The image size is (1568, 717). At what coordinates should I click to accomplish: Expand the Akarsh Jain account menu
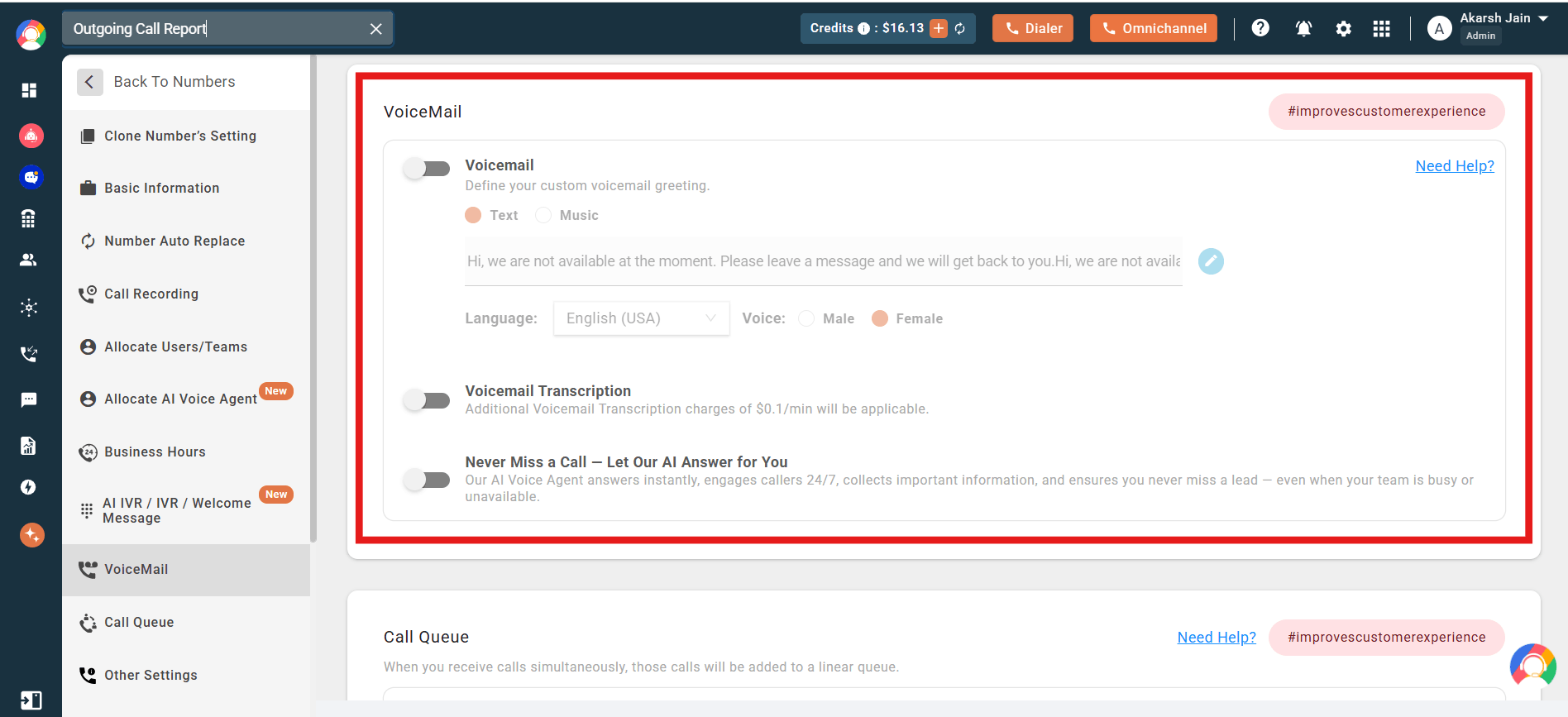pyautogui.click(x=1542, y=19)
